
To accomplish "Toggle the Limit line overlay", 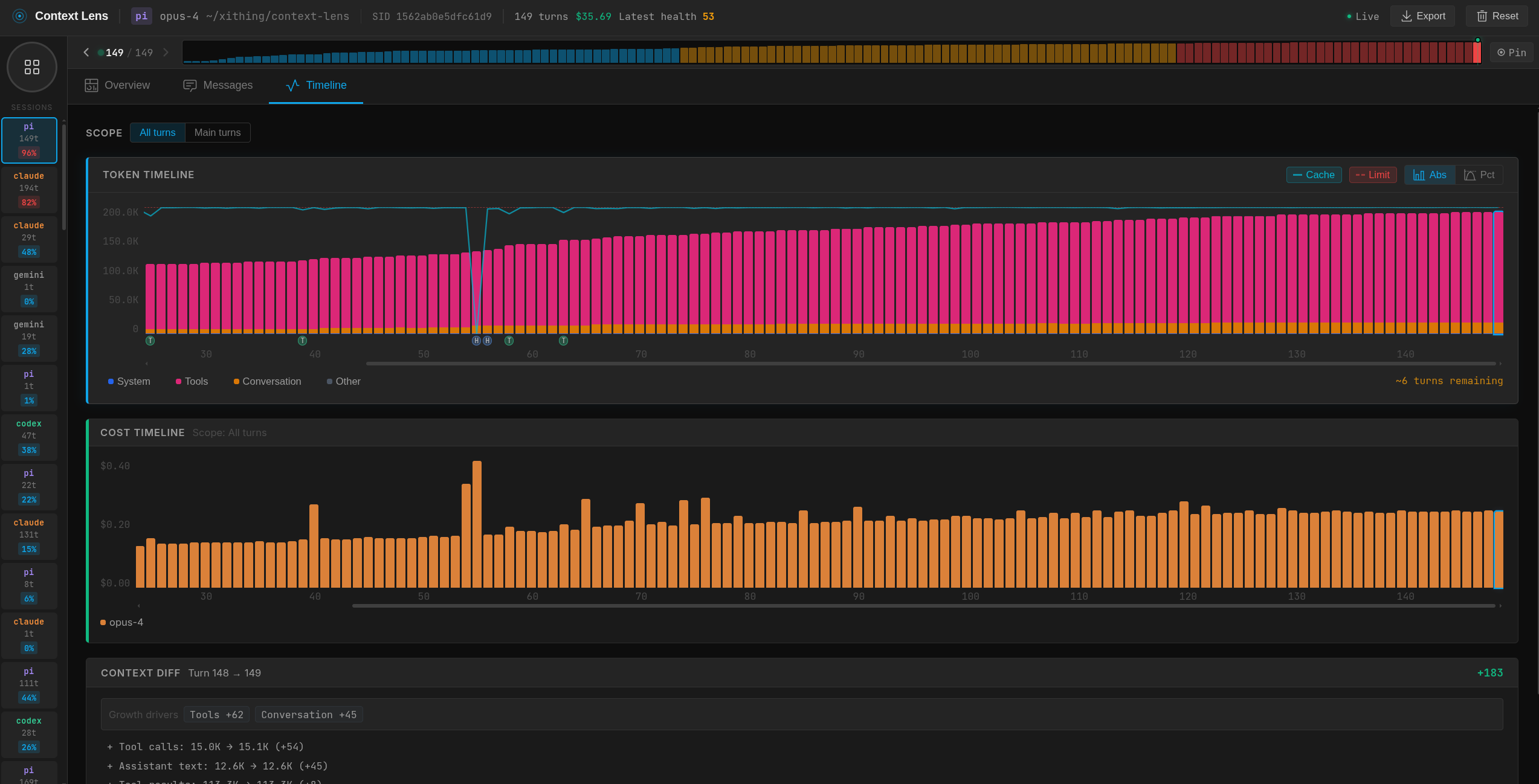I will click(1373, 175).
